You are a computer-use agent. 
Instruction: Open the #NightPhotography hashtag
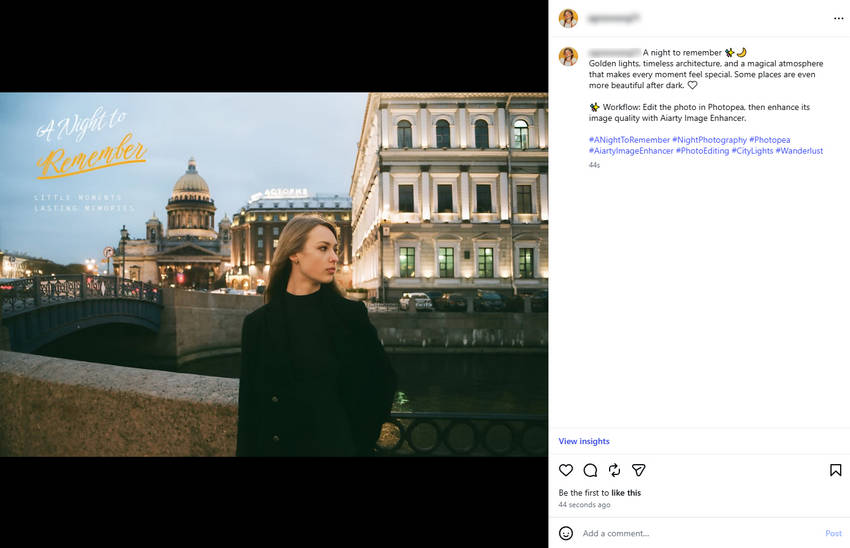pyautogui.click(x=710, y=140)
